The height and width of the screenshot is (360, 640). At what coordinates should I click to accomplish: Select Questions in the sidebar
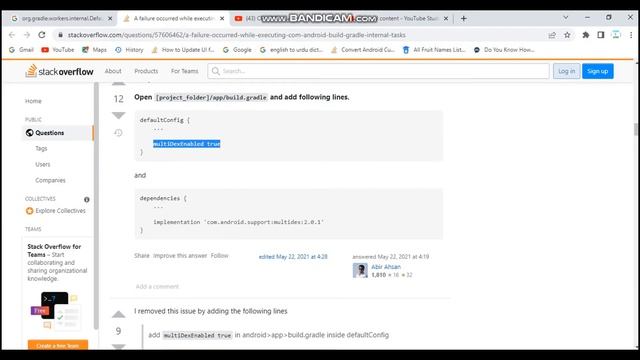click(57, 133)
